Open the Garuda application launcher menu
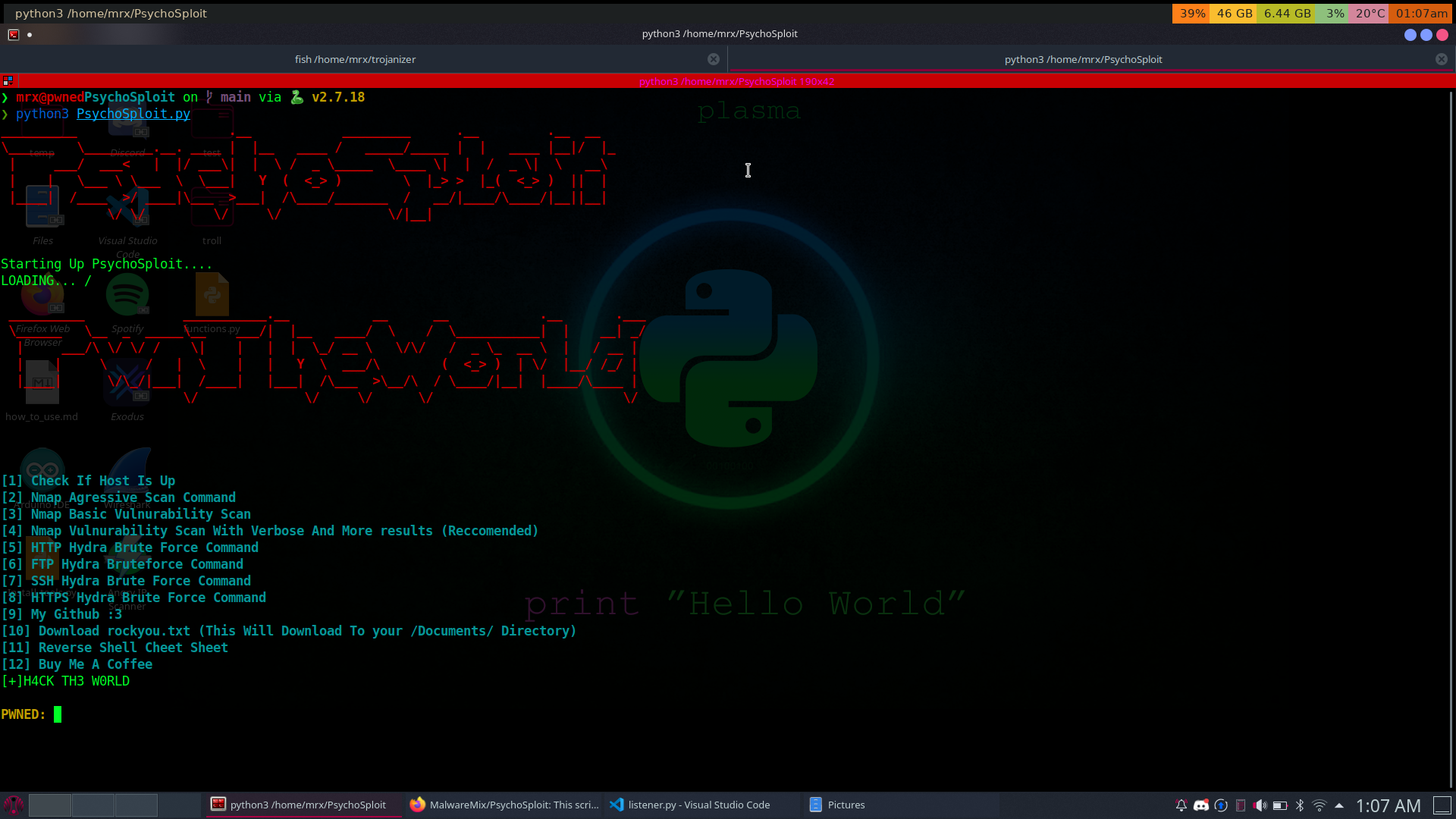This screenshot has width=1456, height=819. (x=14, y=805)
